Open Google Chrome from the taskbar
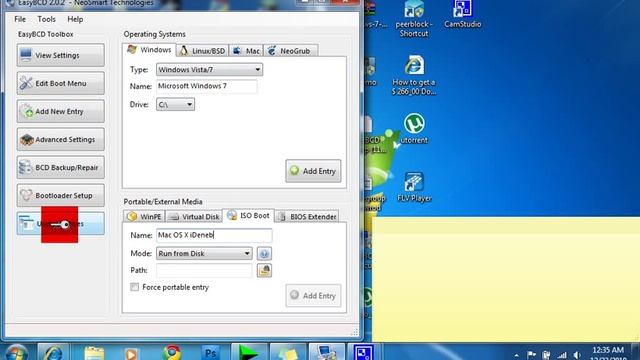Image resolution: width=640 pixels, height=360 pixels. (x=172, y=353)
